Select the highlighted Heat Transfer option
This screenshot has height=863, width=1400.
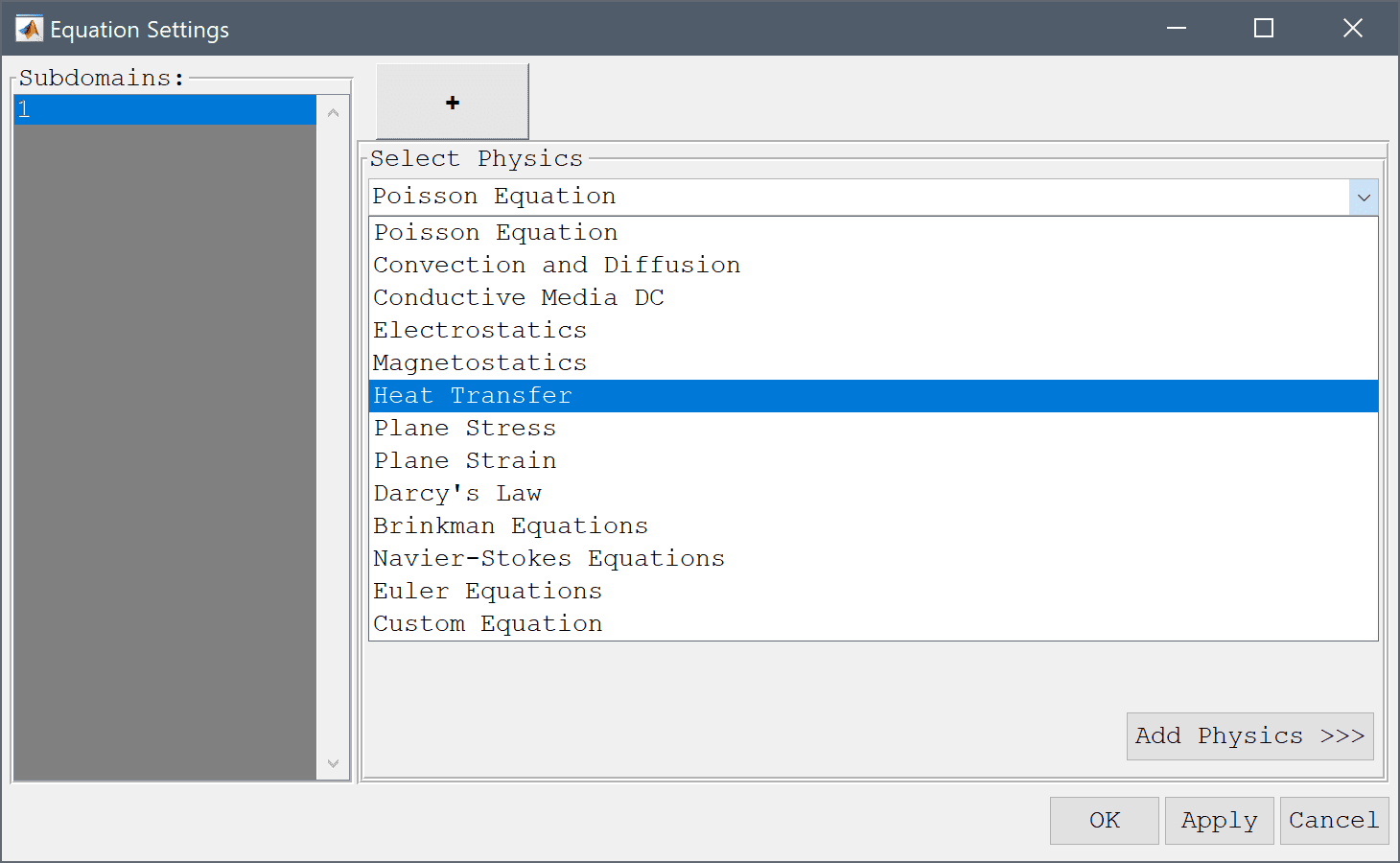tap(874, 396)
